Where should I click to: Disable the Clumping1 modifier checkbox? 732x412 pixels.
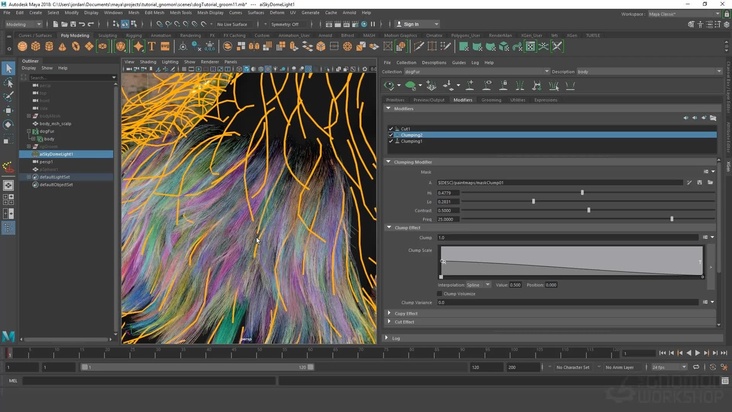click(391, 141)
